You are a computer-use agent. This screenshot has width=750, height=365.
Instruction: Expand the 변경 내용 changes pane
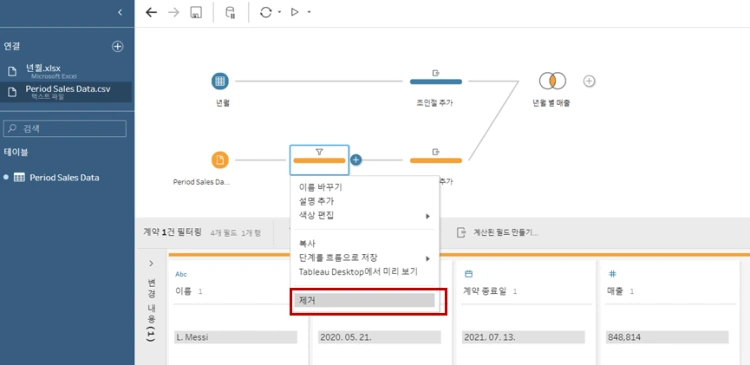(151, 264)
